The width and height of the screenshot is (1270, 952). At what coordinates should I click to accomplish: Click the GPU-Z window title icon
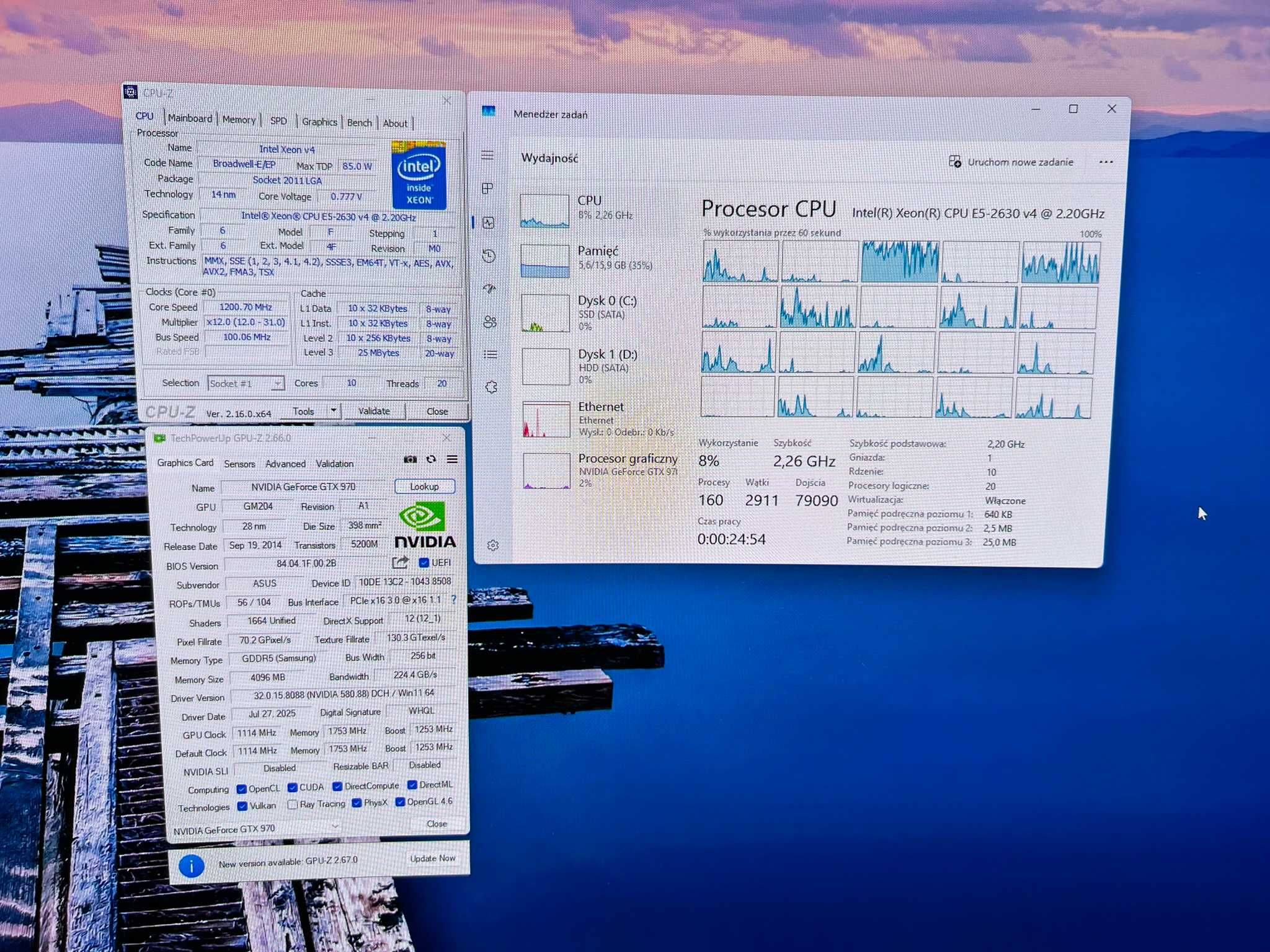coord(160,438)
